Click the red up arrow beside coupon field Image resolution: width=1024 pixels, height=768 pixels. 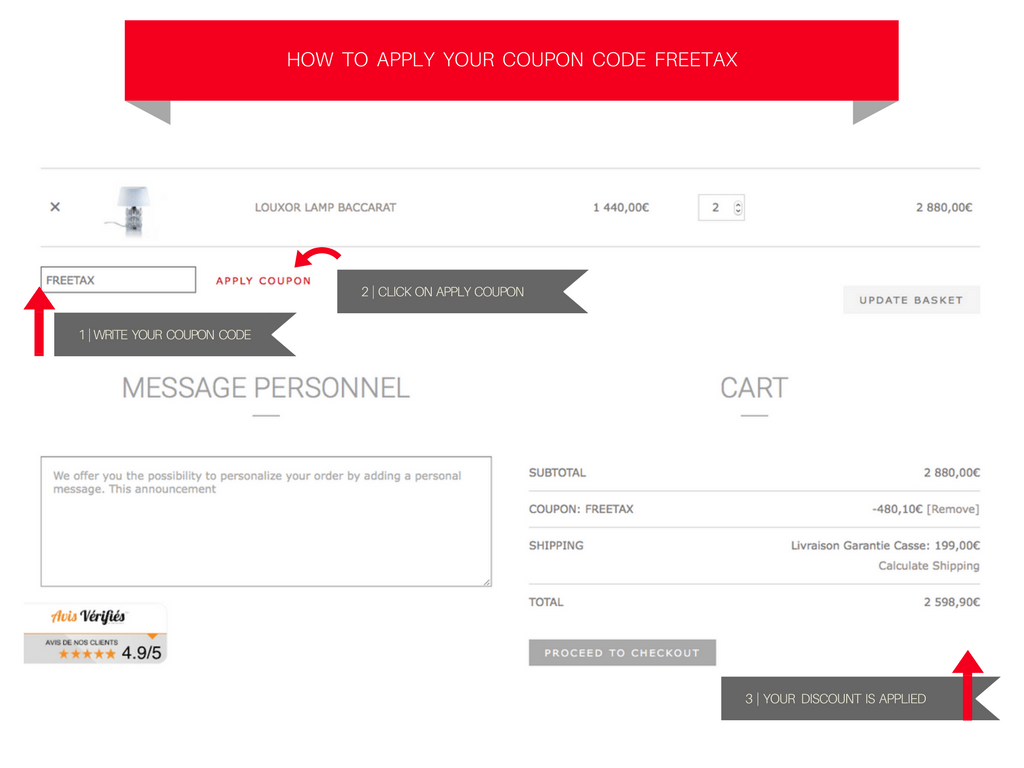[39, 321]
